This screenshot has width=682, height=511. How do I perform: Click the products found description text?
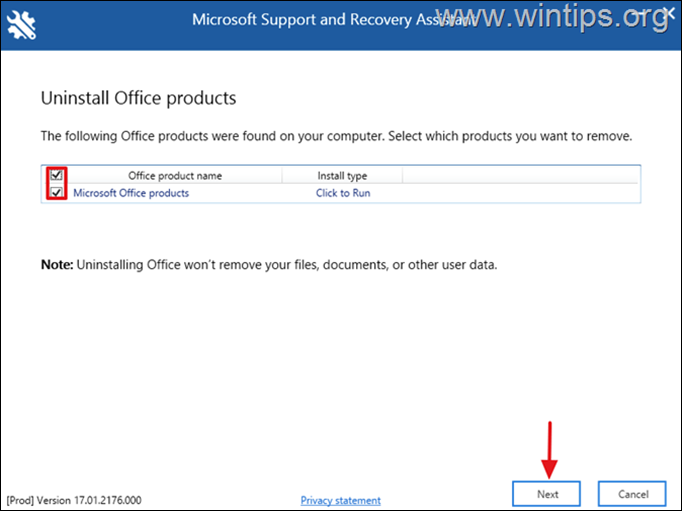[336, 135]
